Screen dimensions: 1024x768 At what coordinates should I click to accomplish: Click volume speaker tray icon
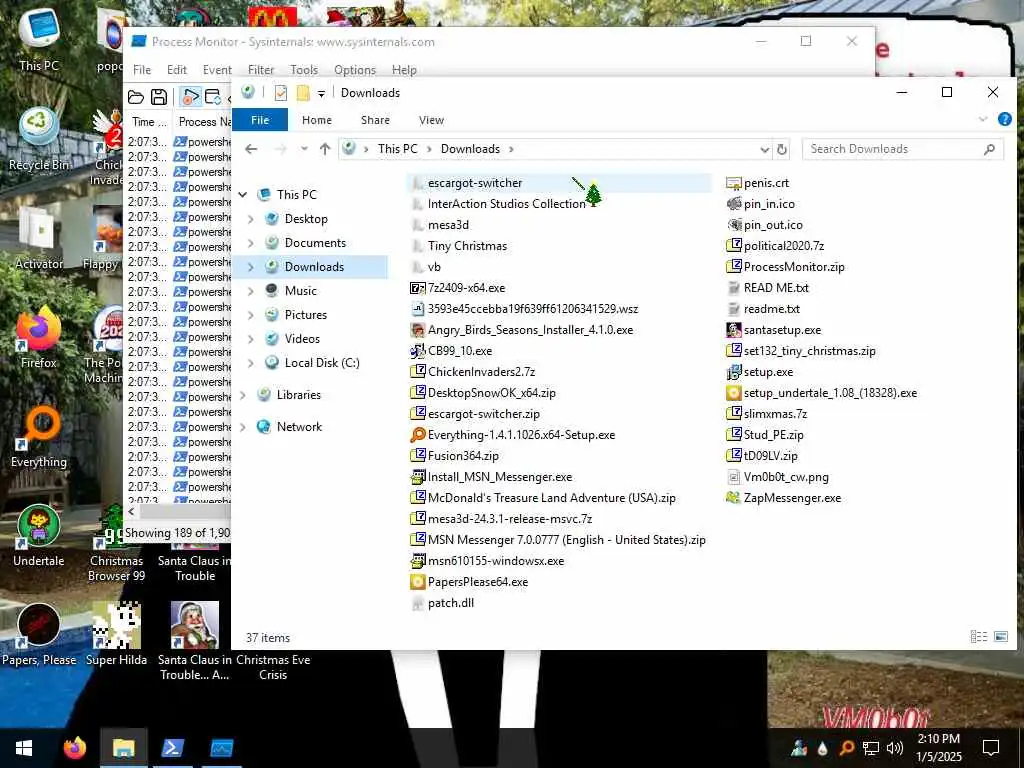tap(895, 748)
